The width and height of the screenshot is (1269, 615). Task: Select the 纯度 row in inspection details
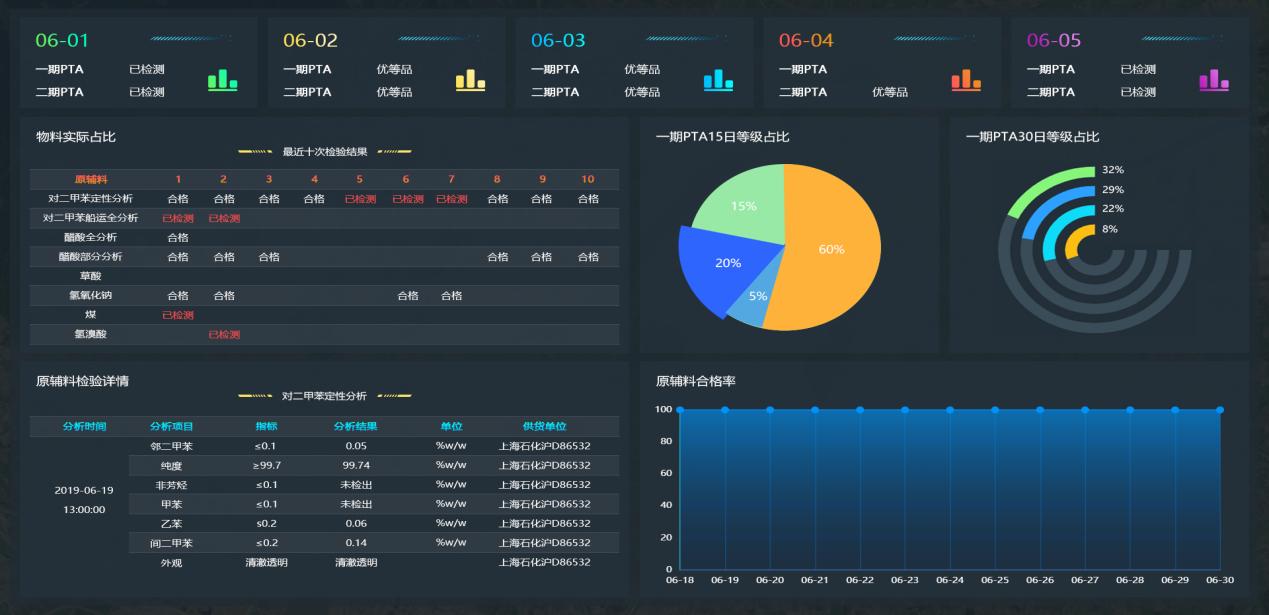[171, 466]
